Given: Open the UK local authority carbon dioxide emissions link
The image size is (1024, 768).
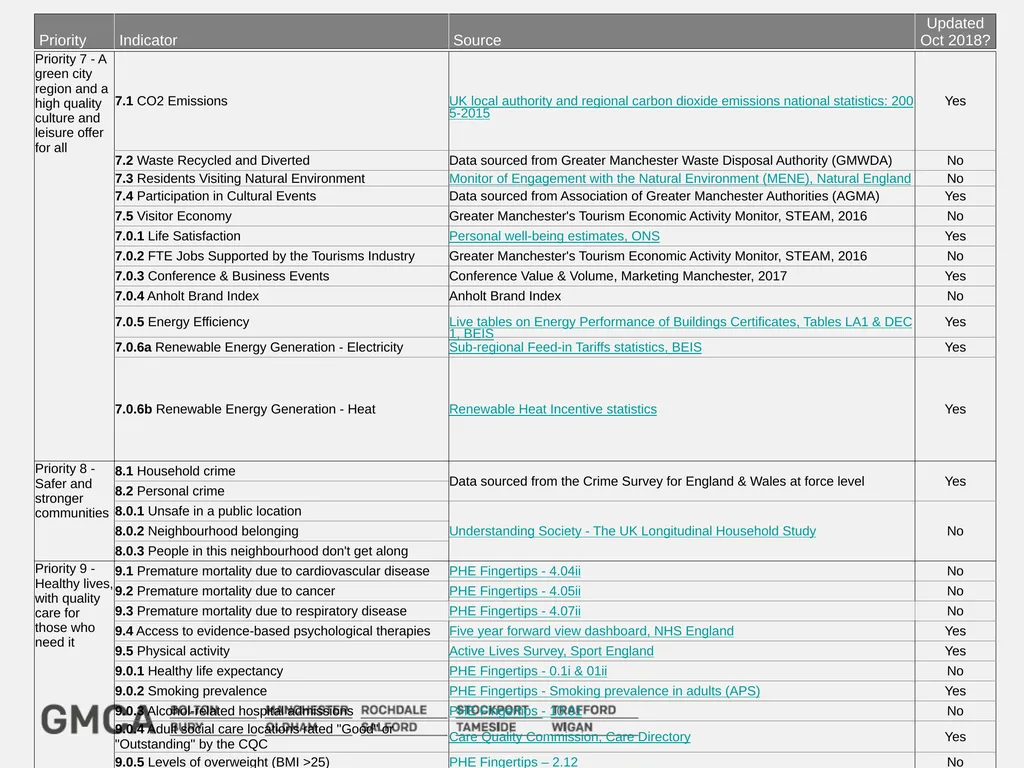Looking at the screenshot, I should (680, 106).
